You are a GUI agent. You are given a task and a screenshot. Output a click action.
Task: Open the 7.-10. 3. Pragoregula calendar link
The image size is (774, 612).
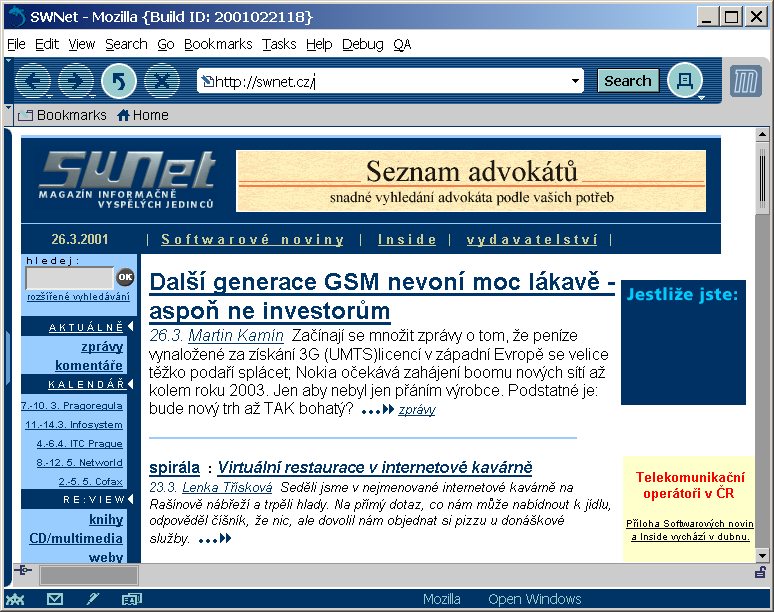point(72,406)
